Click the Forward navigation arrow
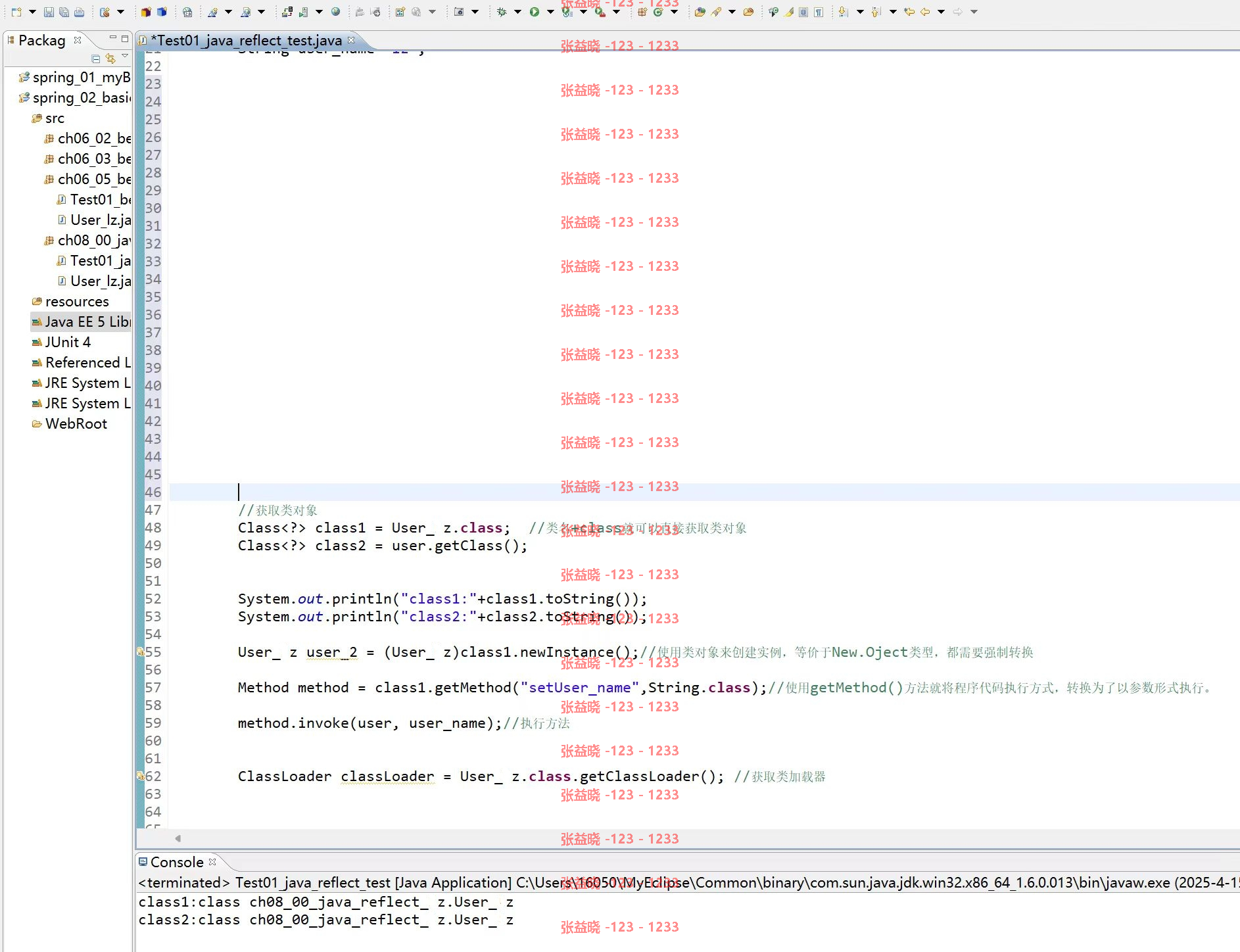 pyautogui.click(x=958, y=12)
